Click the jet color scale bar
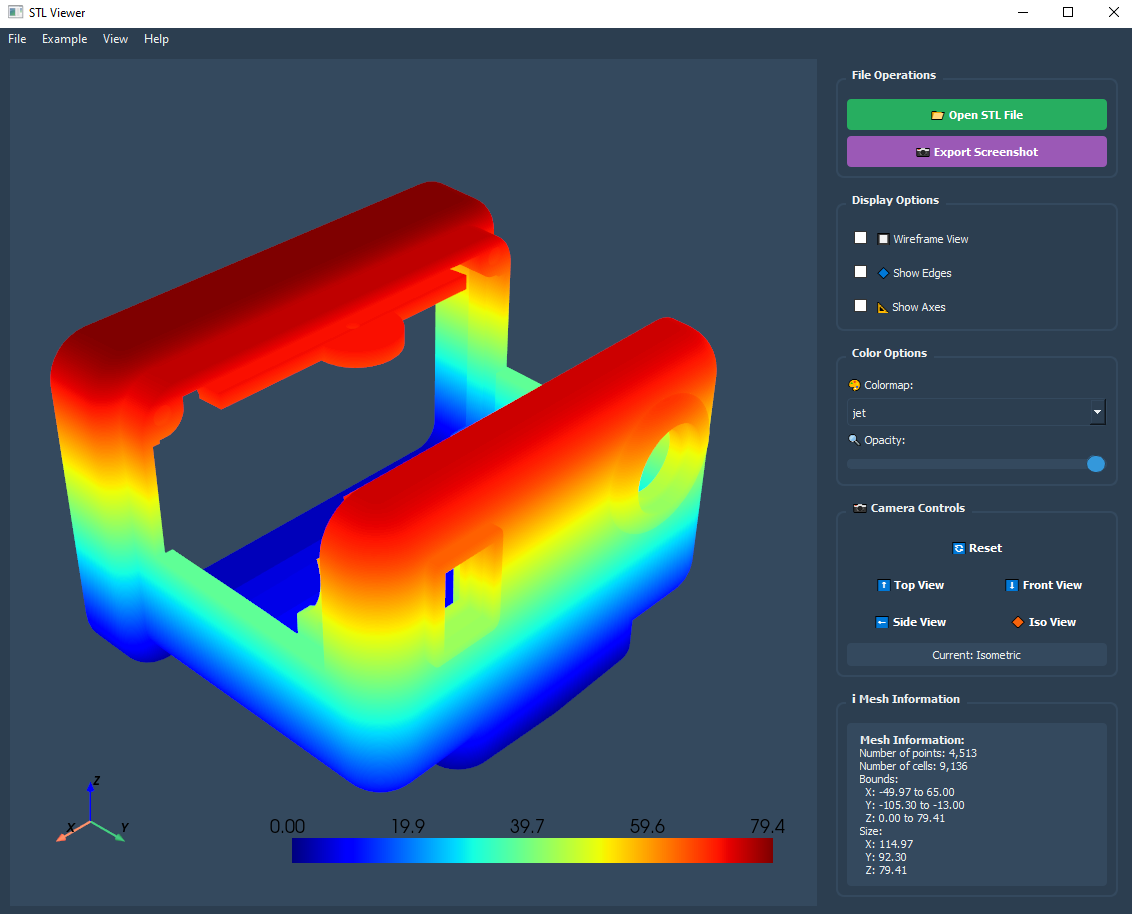1132x914 pixels. coord(532,850)
